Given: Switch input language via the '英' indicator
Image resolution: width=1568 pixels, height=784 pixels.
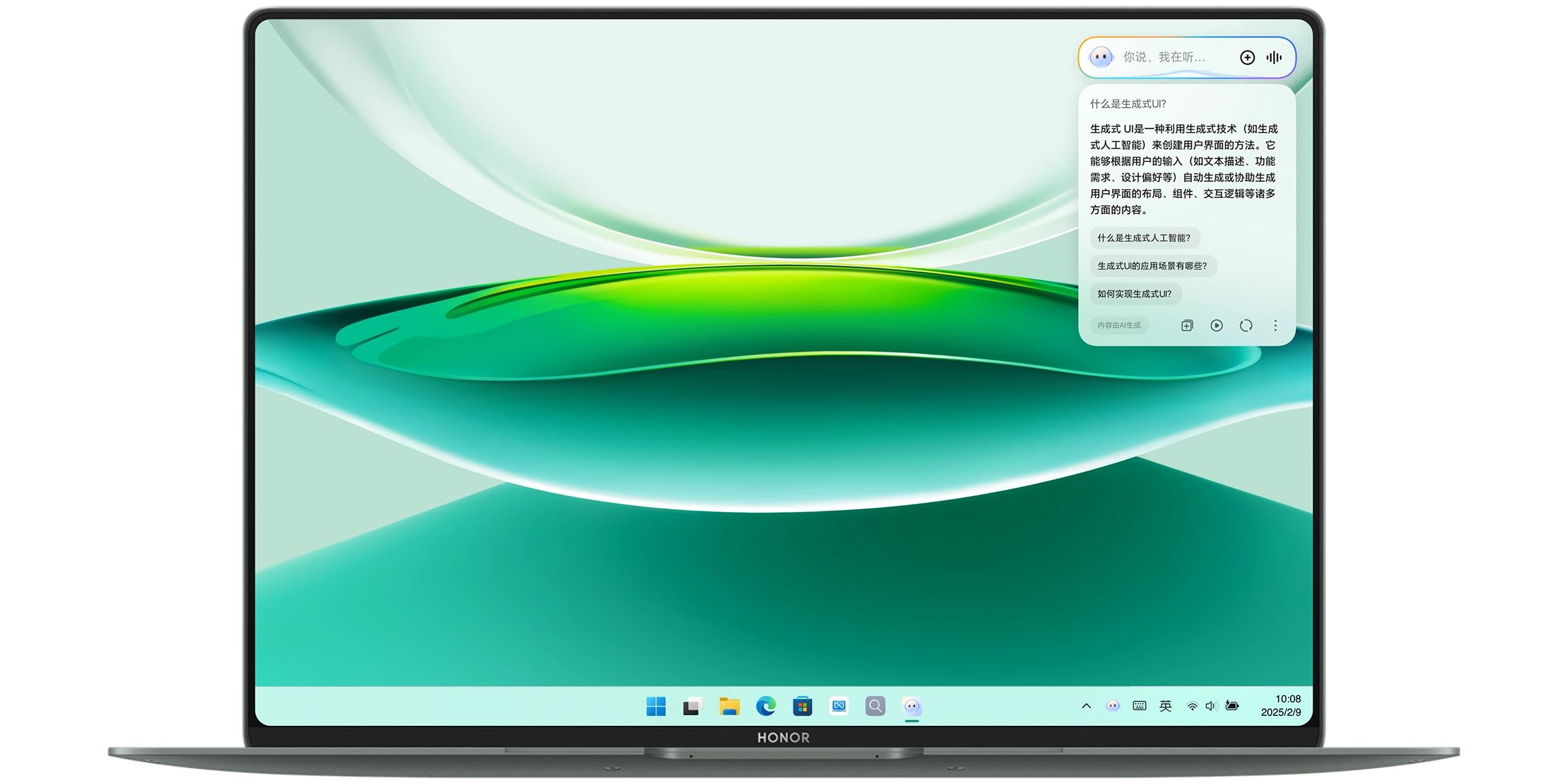Looking at the screenshot, I should click(x=1166, y=706).
